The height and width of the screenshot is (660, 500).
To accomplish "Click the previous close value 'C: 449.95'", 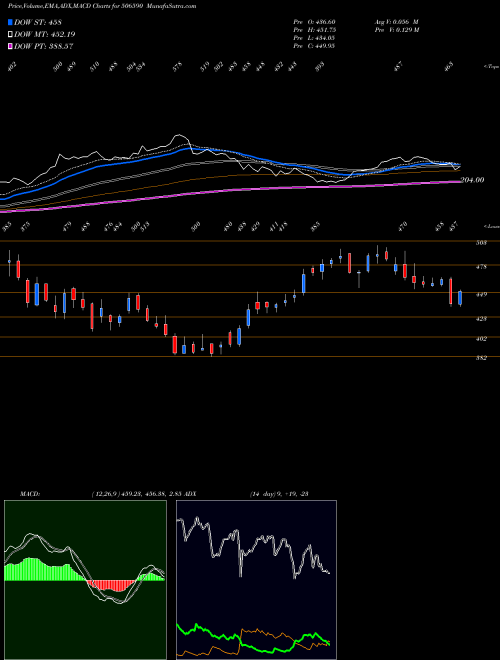I will 320,46.
